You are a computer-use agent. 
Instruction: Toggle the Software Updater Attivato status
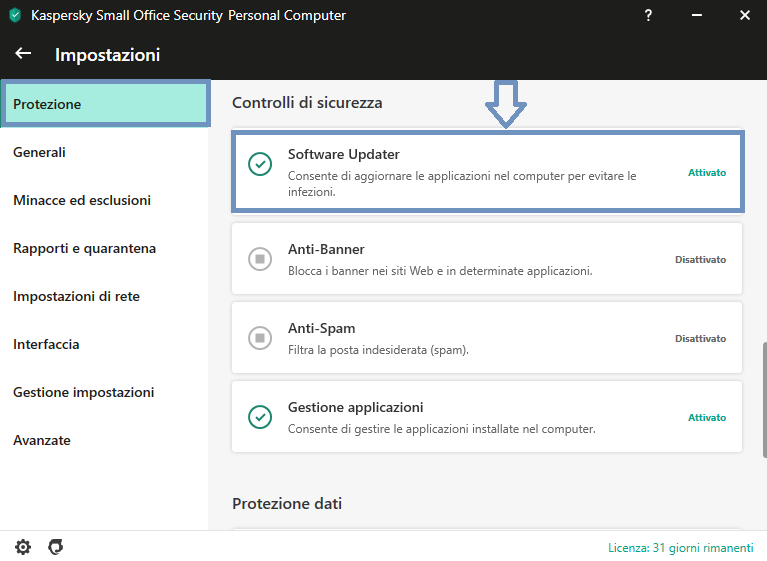click(707, 173)
